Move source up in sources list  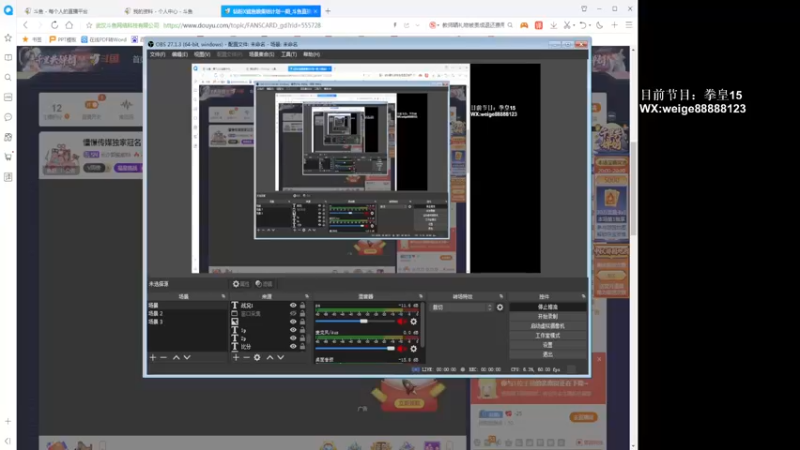270,358
